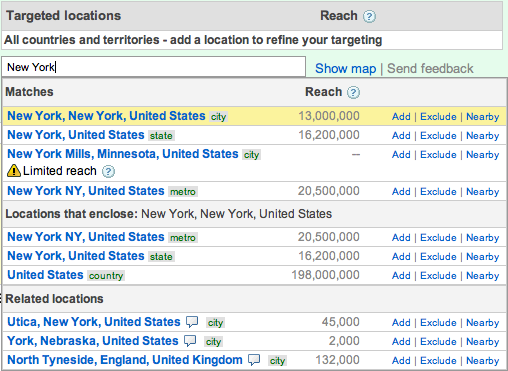Click the Reach help icon in Targeted locations header
Viewport: 508px width, 371px height.
pos(369,16)
